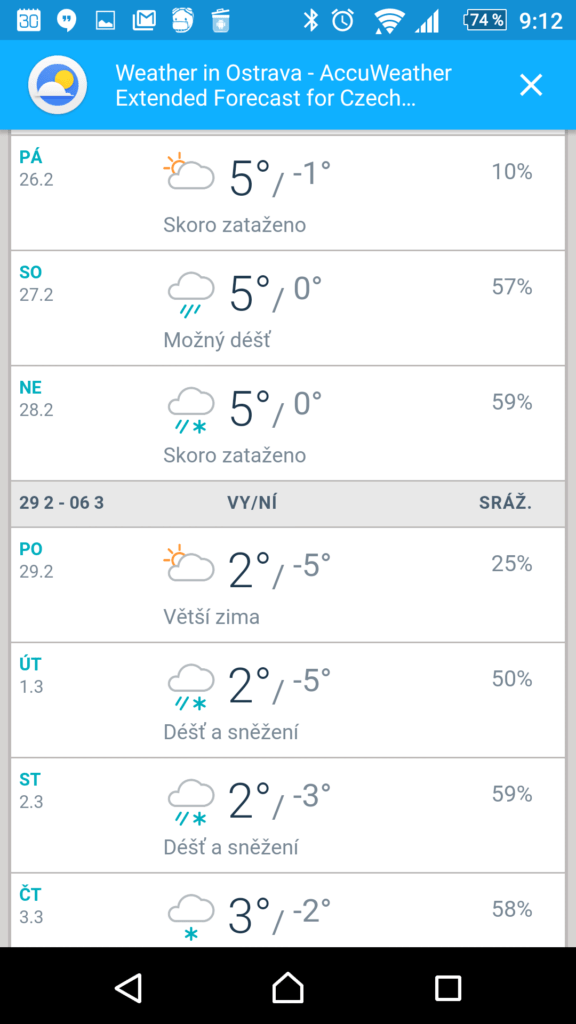Tap the snow cloud icon for ČT 3.3
The width and height of the screenshot is (576, 1024).
191,917
